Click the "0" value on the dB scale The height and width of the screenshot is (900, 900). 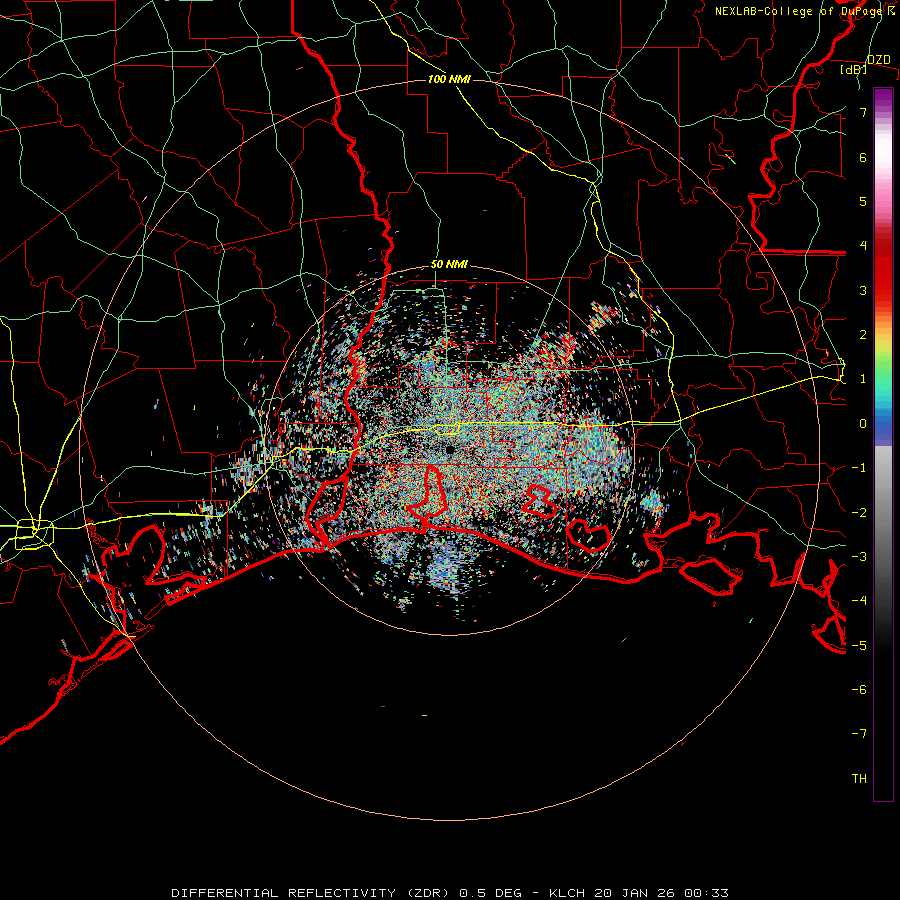click(863, 424)
